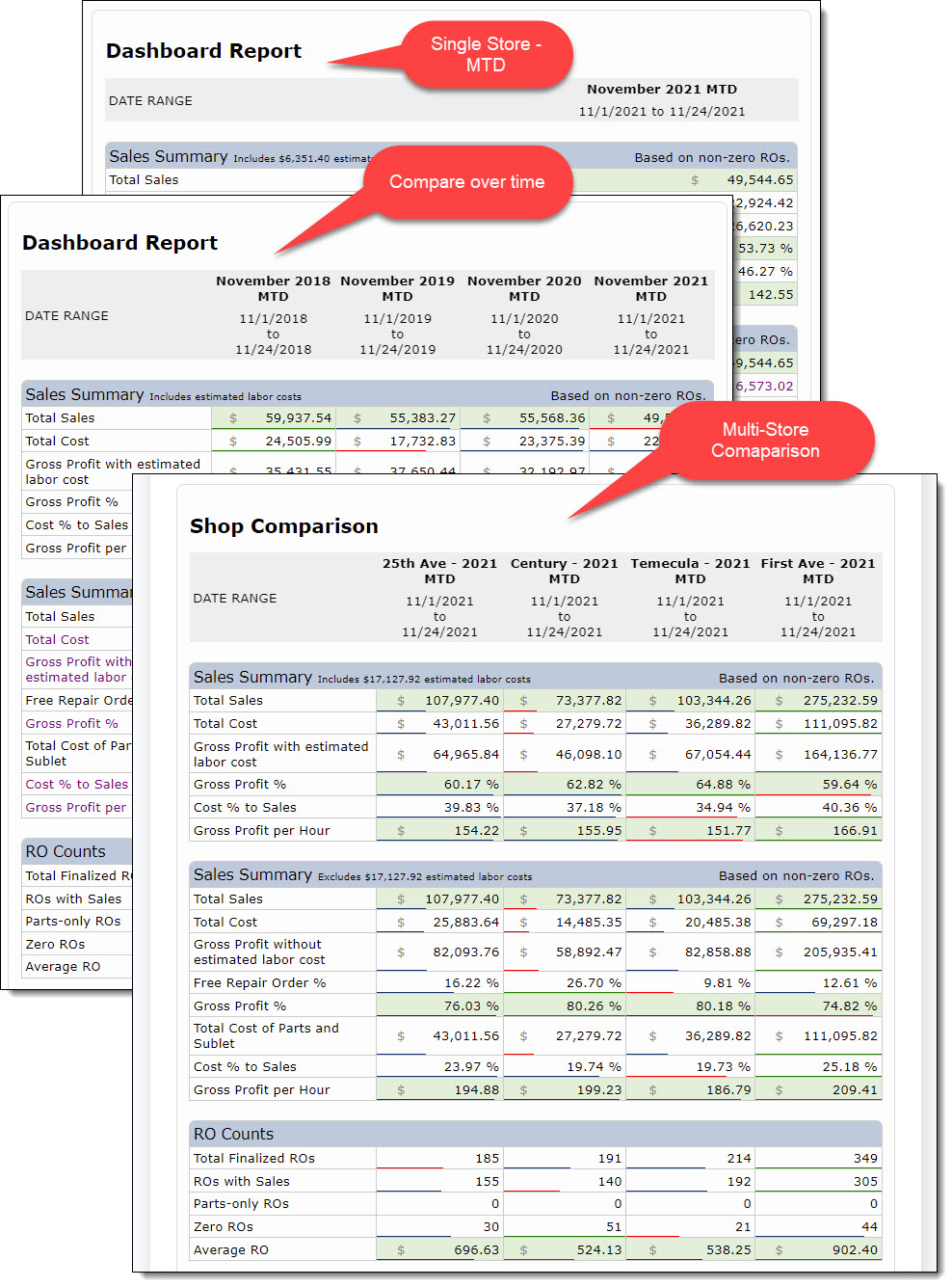Click the Total Sales value 49,544.65 in single-store report
This screenshot has height=1287, width=952.
pos(760,180)
